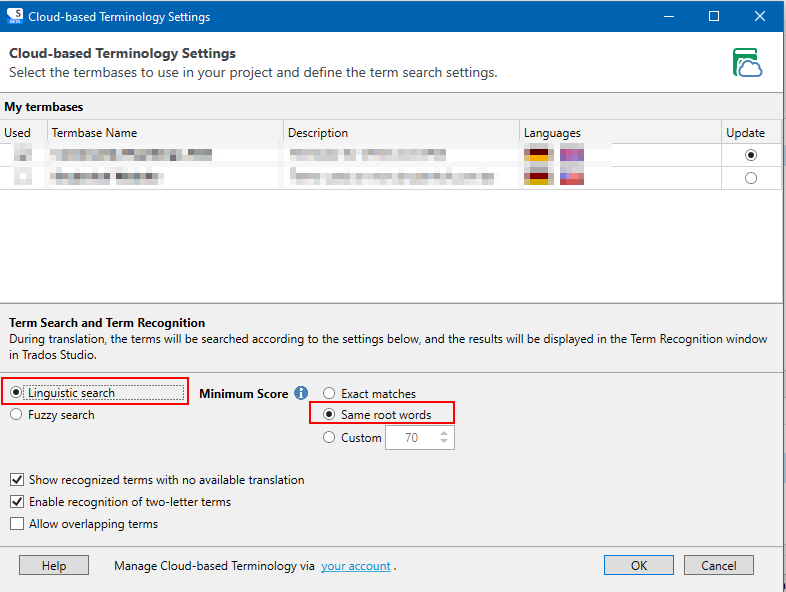Choose Exact matches minimum score
This screenshot has width=786, height=592.
tap(329, 393)
